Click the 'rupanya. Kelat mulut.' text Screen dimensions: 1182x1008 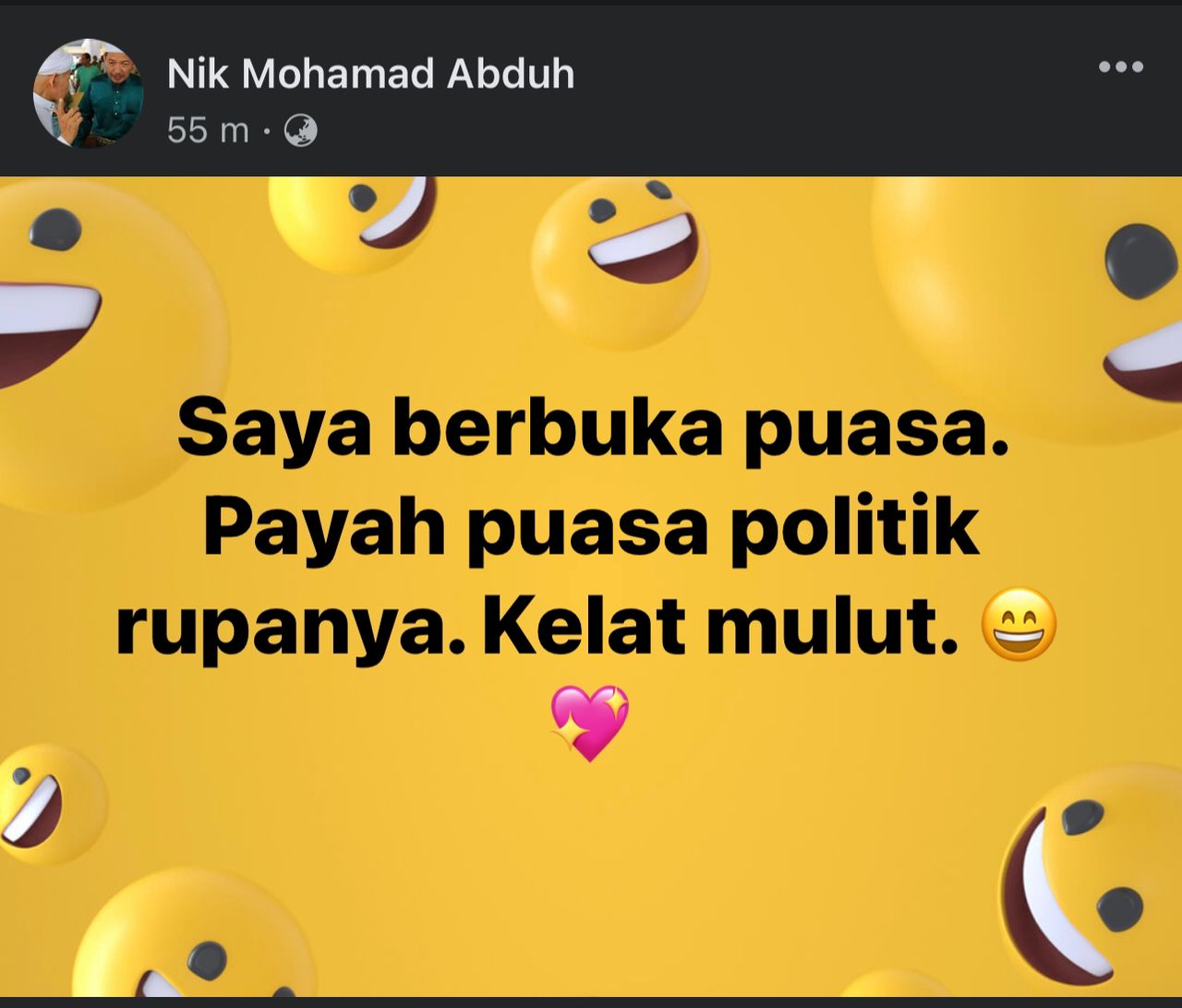click(x=537, y=625)
